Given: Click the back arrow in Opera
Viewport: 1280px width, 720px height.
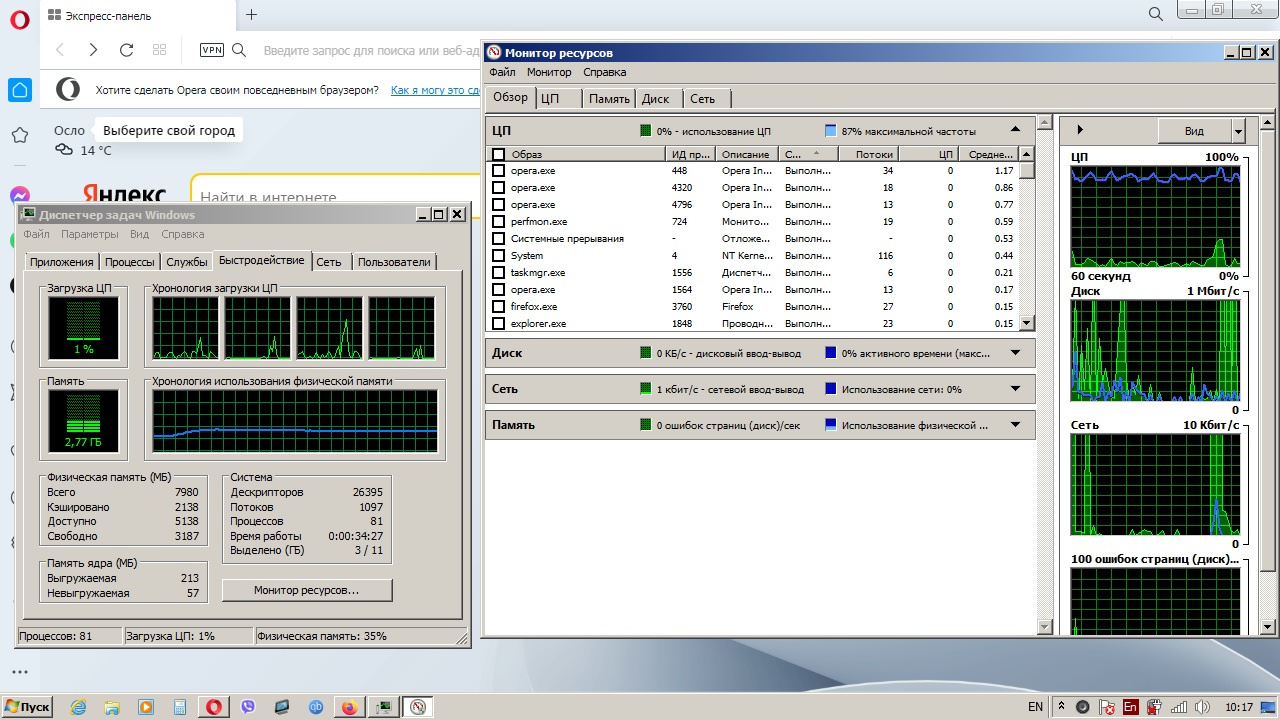Looking at the screenshot, I should [x=60, y=50].
